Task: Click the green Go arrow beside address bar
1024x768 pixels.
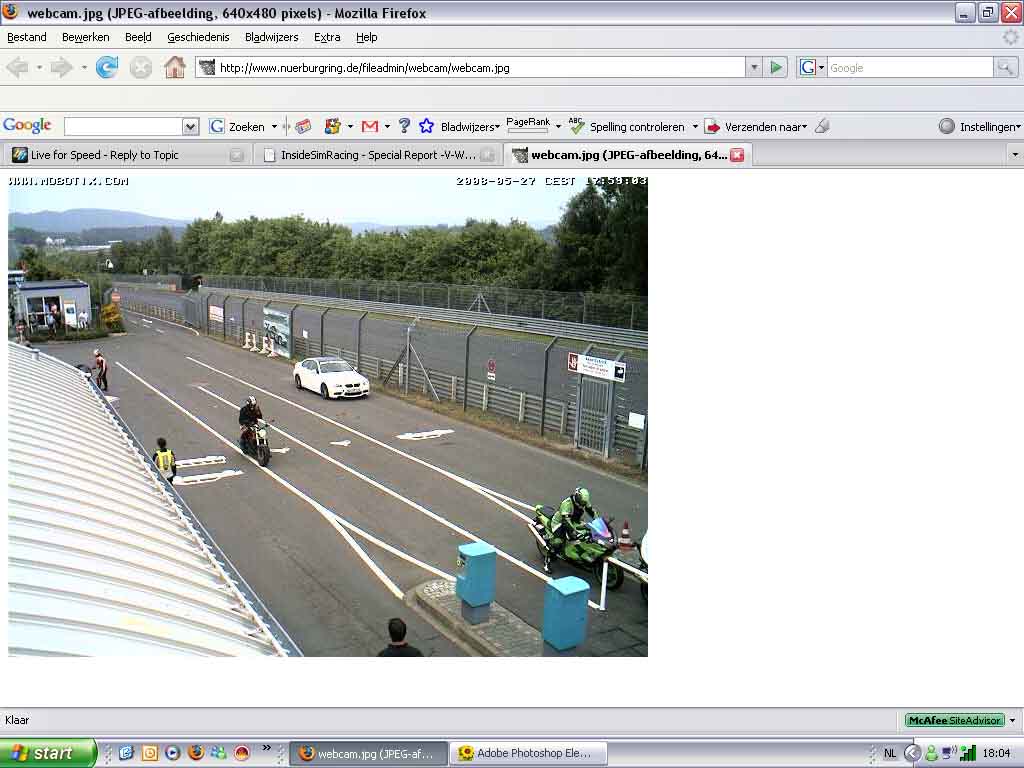Action: [x=776, y=67]
